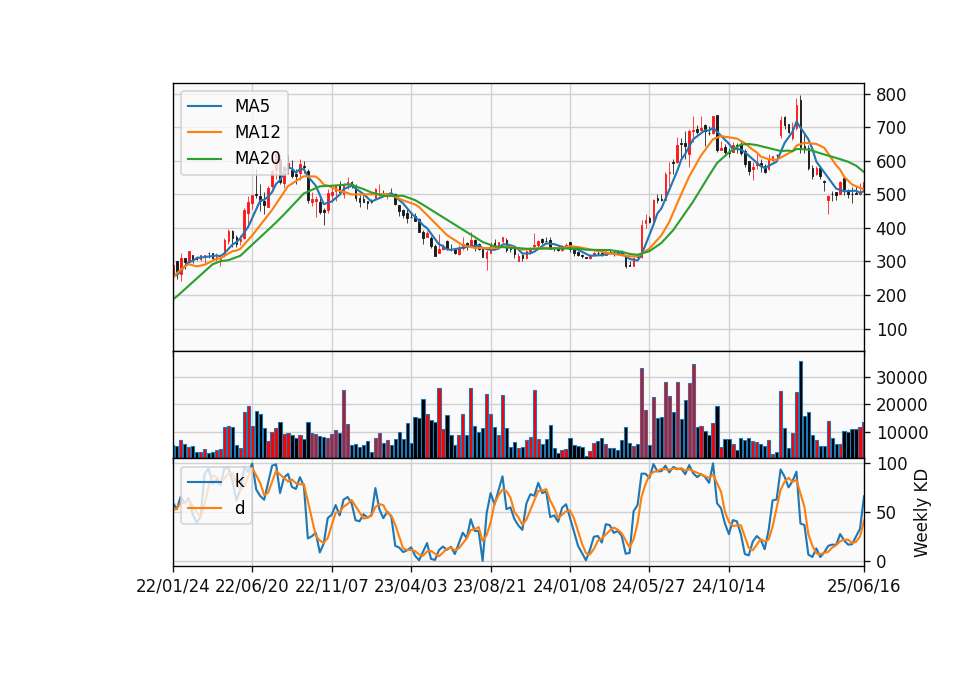Click the blue MA5 legend line sample
The image size is (960, 690).
click(x=204, y=106)
